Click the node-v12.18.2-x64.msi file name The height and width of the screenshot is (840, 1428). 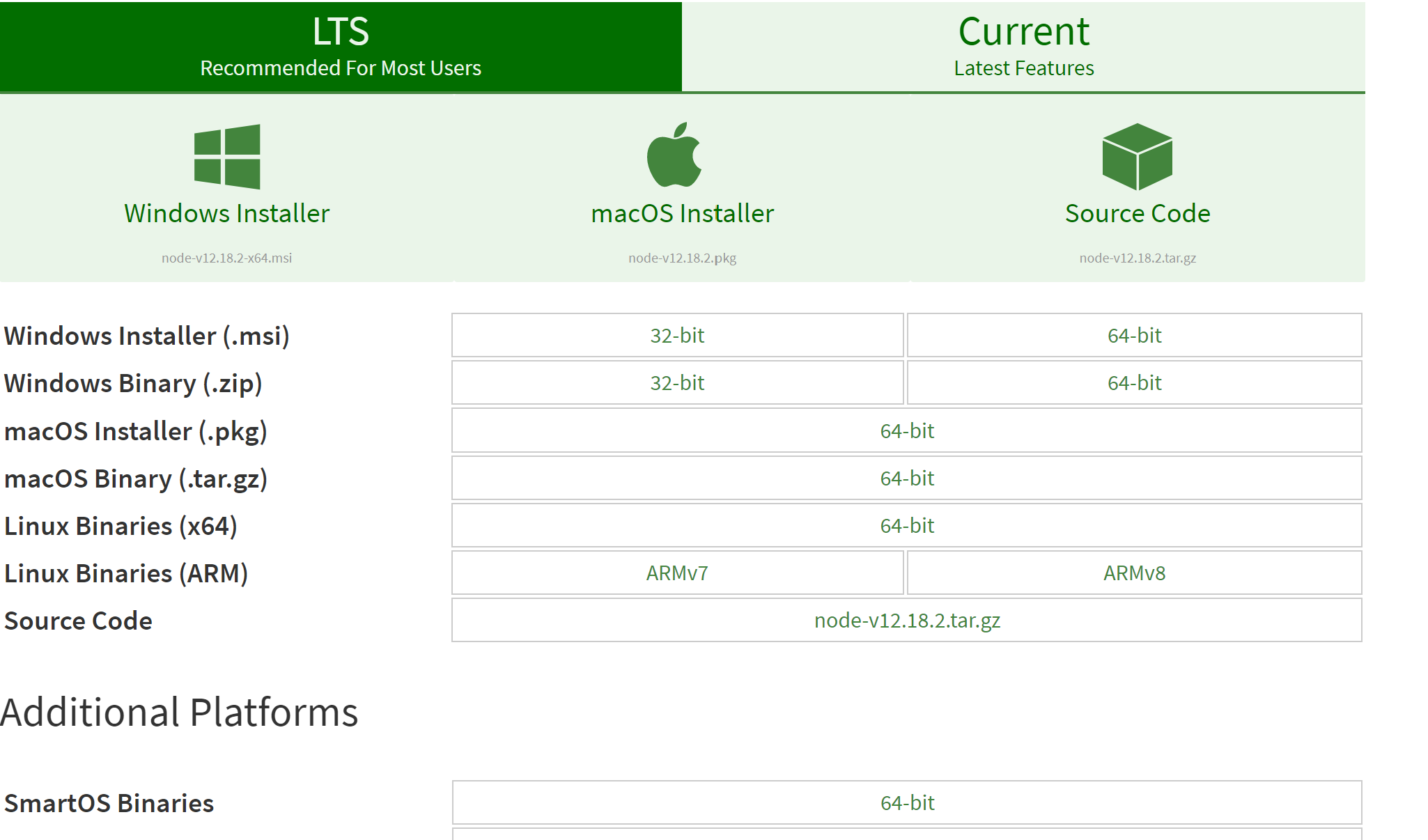227,258
